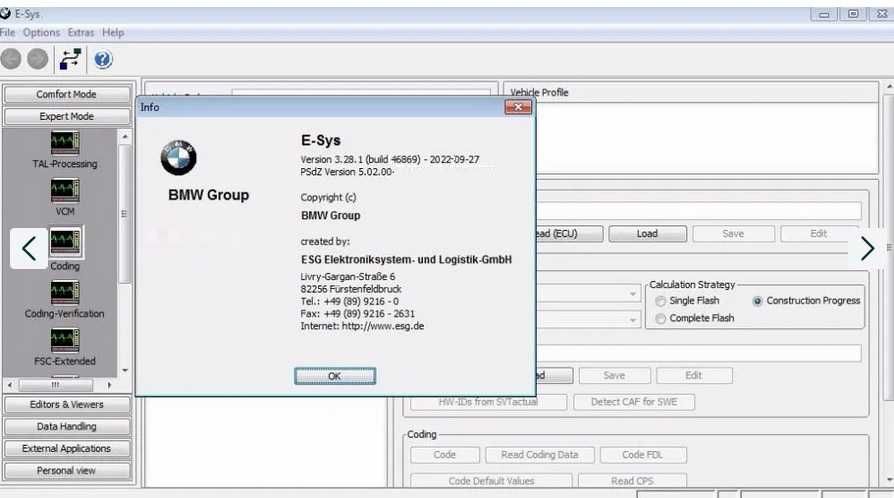Viewport: 894px width, 498px height.
Task: Click HW-IDs from SVTactual button
Action: [488, 402]
